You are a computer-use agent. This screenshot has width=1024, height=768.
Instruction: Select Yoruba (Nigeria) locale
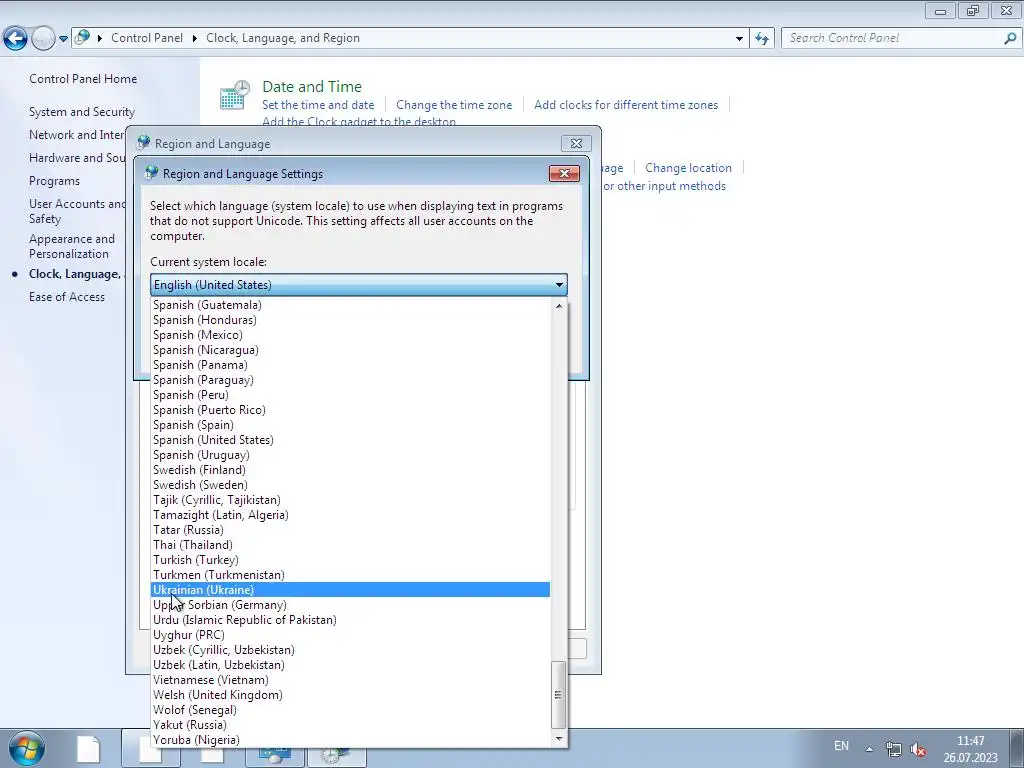pos(351,741)
